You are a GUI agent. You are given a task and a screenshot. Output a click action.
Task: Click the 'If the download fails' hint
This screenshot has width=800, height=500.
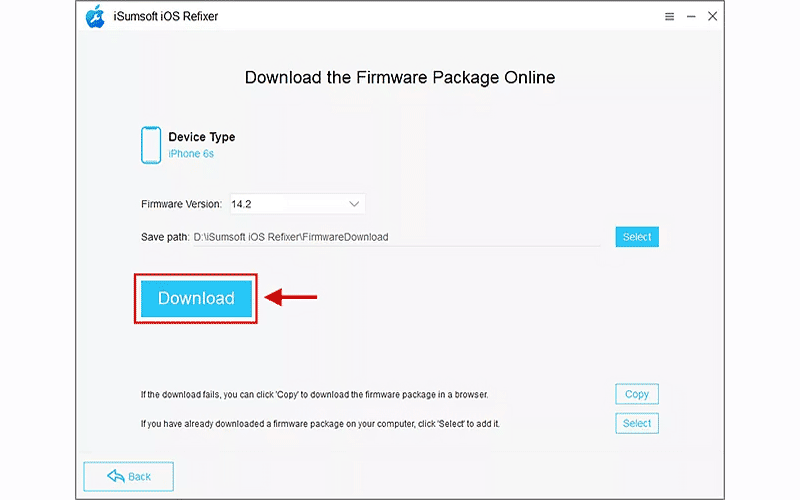[314, 394]
